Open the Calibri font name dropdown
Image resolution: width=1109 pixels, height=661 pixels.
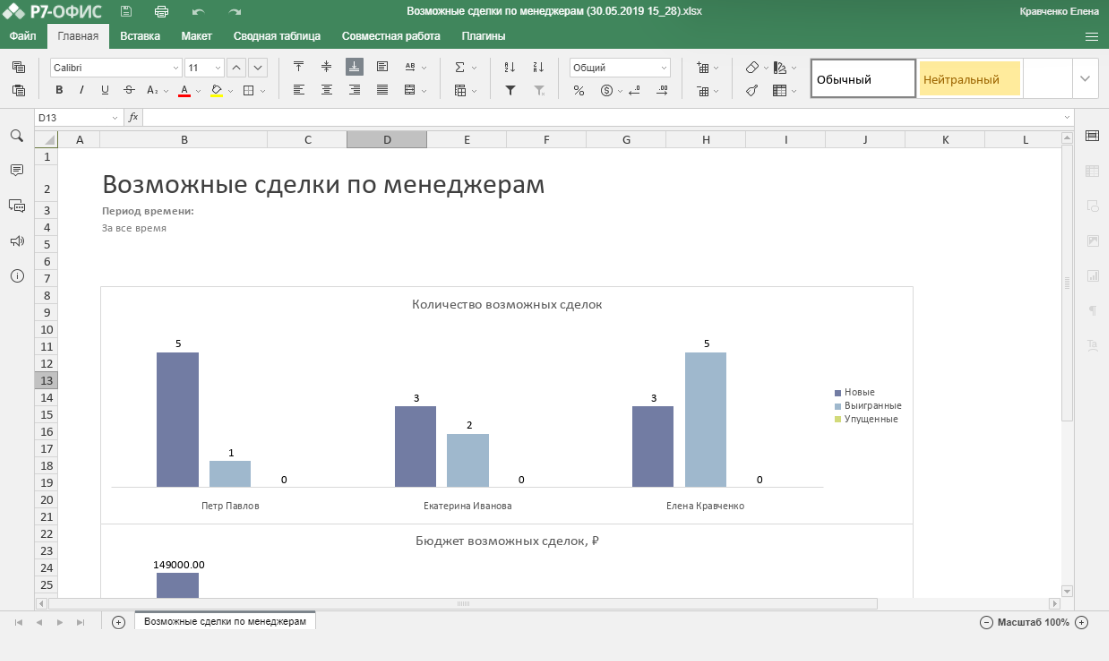[x=174, y=67]
